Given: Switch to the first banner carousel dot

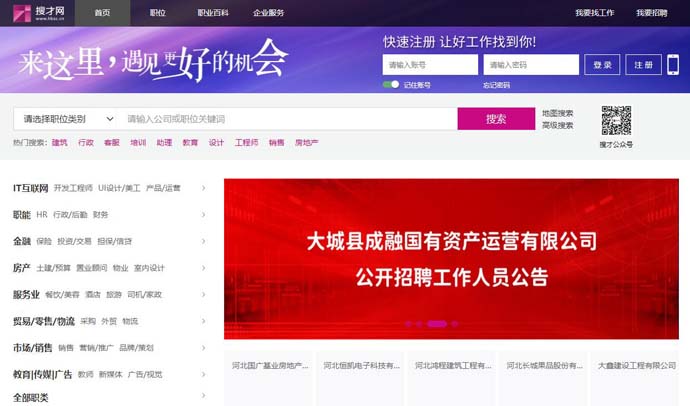Looking at the screenshot, I should (x=408, y=324).
